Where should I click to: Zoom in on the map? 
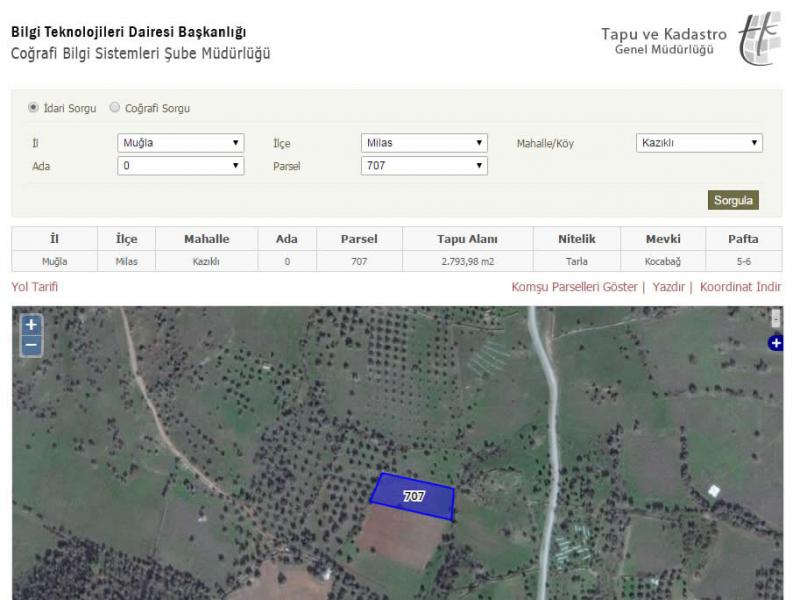tap(31, 325)
